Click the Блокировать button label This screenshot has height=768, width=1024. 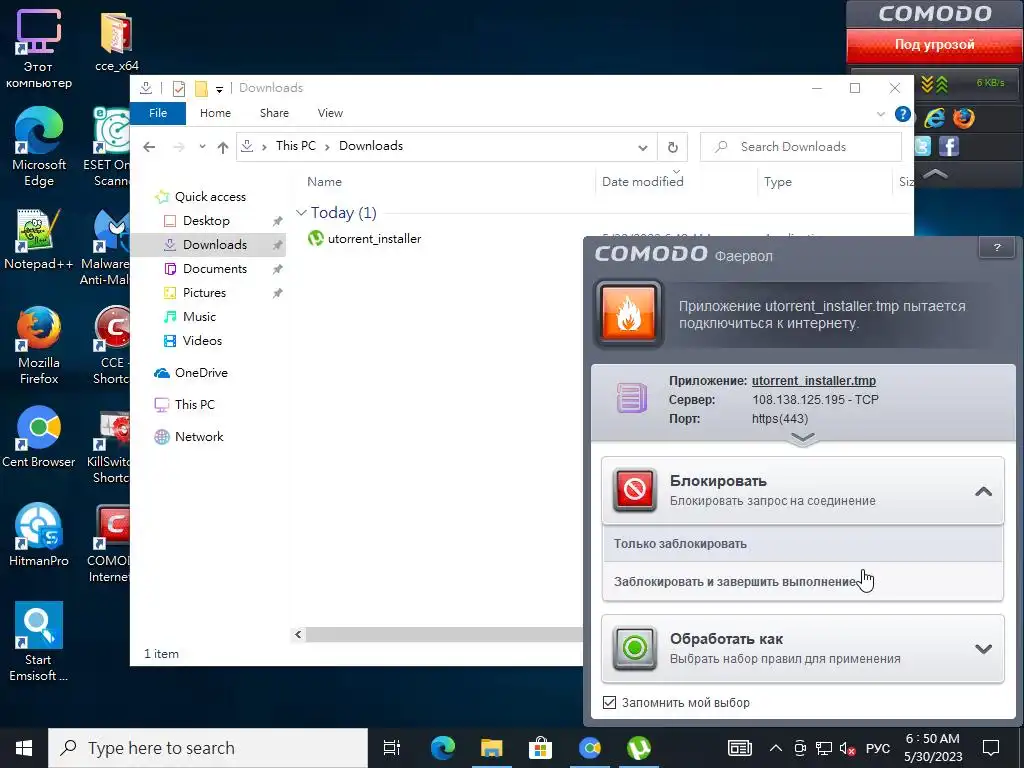718,481
